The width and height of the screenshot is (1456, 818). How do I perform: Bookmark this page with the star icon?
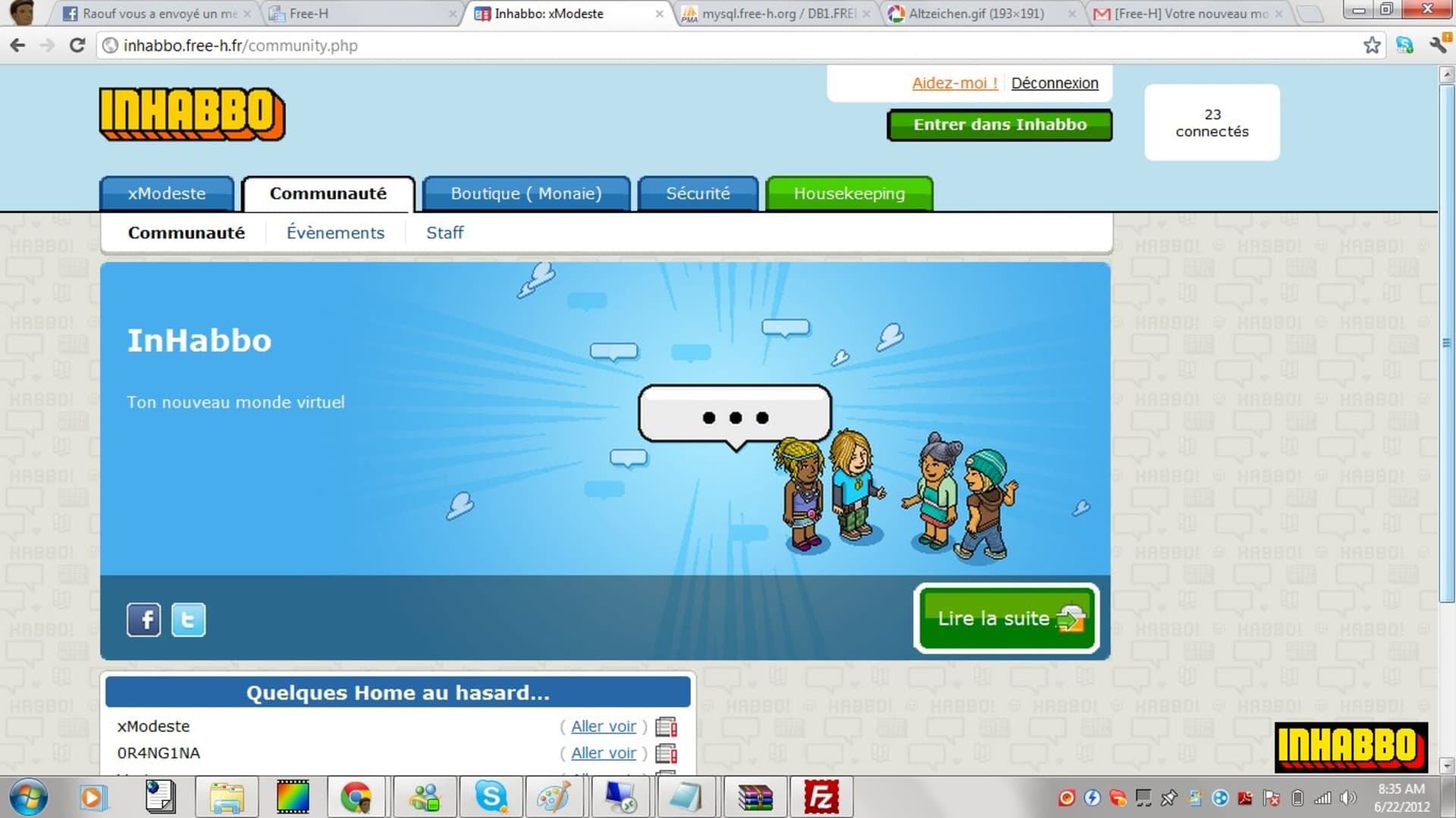tap(1372, 45)
